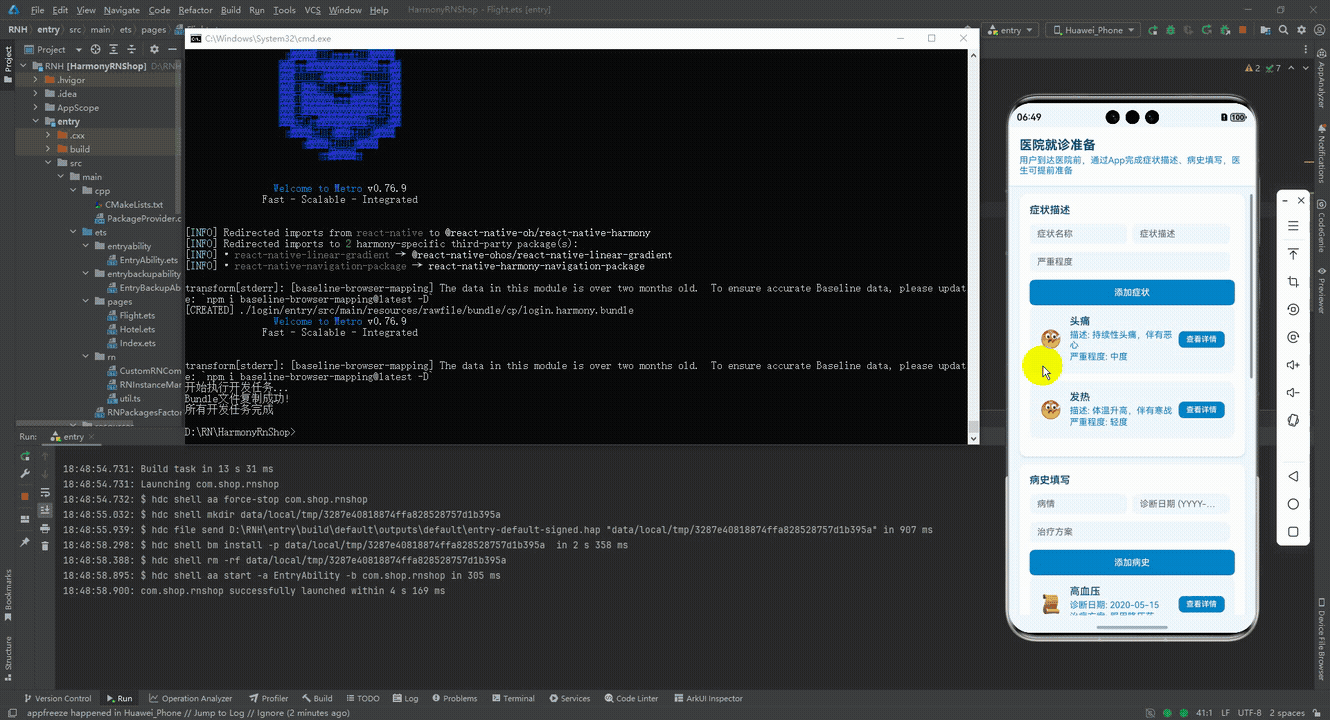
Task: Open the Project view dropdown
Action: [x=51, y=49]
